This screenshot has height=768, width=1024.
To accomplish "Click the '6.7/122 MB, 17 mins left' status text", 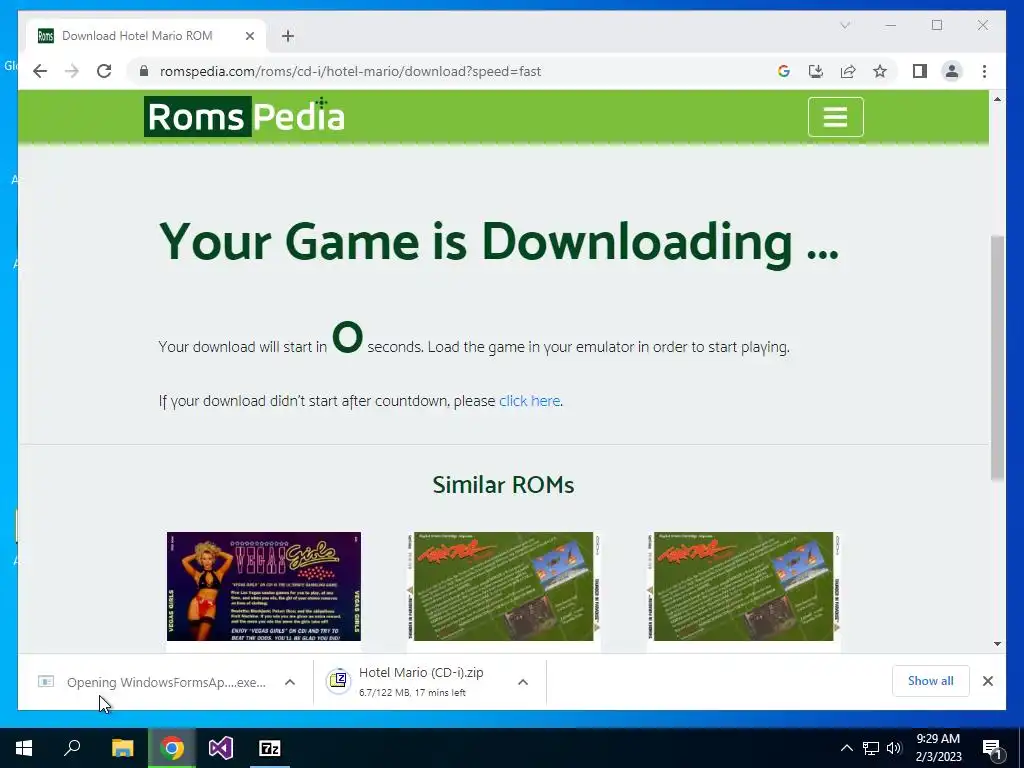I will point(412,693).
